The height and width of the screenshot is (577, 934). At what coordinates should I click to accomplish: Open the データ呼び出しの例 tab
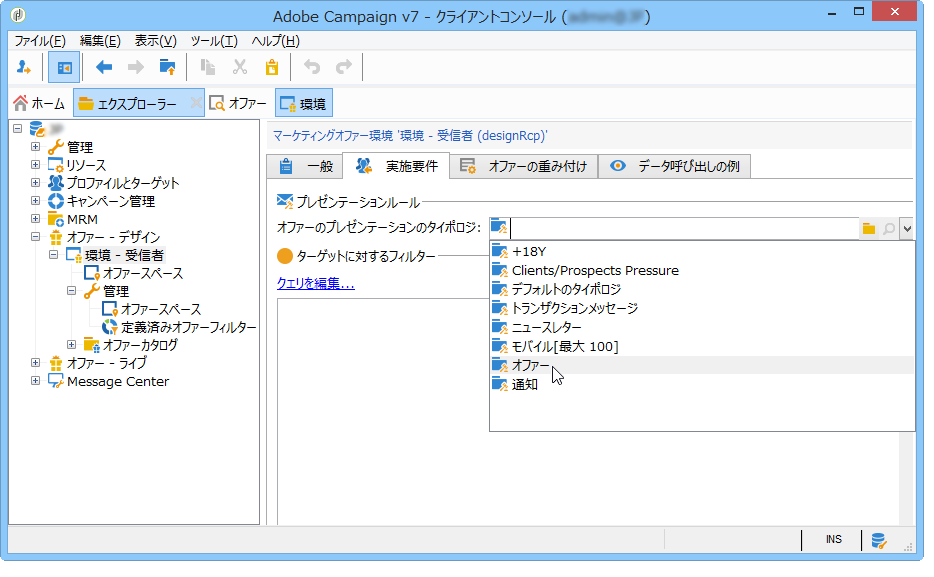coord(674,166)
